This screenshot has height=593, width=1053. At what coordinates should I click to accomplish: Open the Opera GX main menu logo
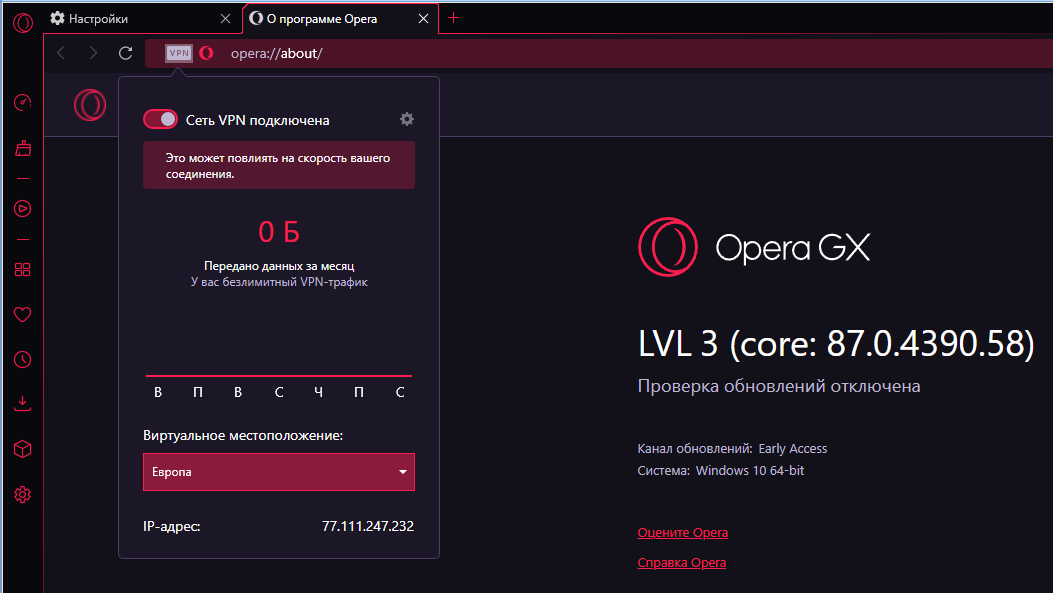point(23,23)
